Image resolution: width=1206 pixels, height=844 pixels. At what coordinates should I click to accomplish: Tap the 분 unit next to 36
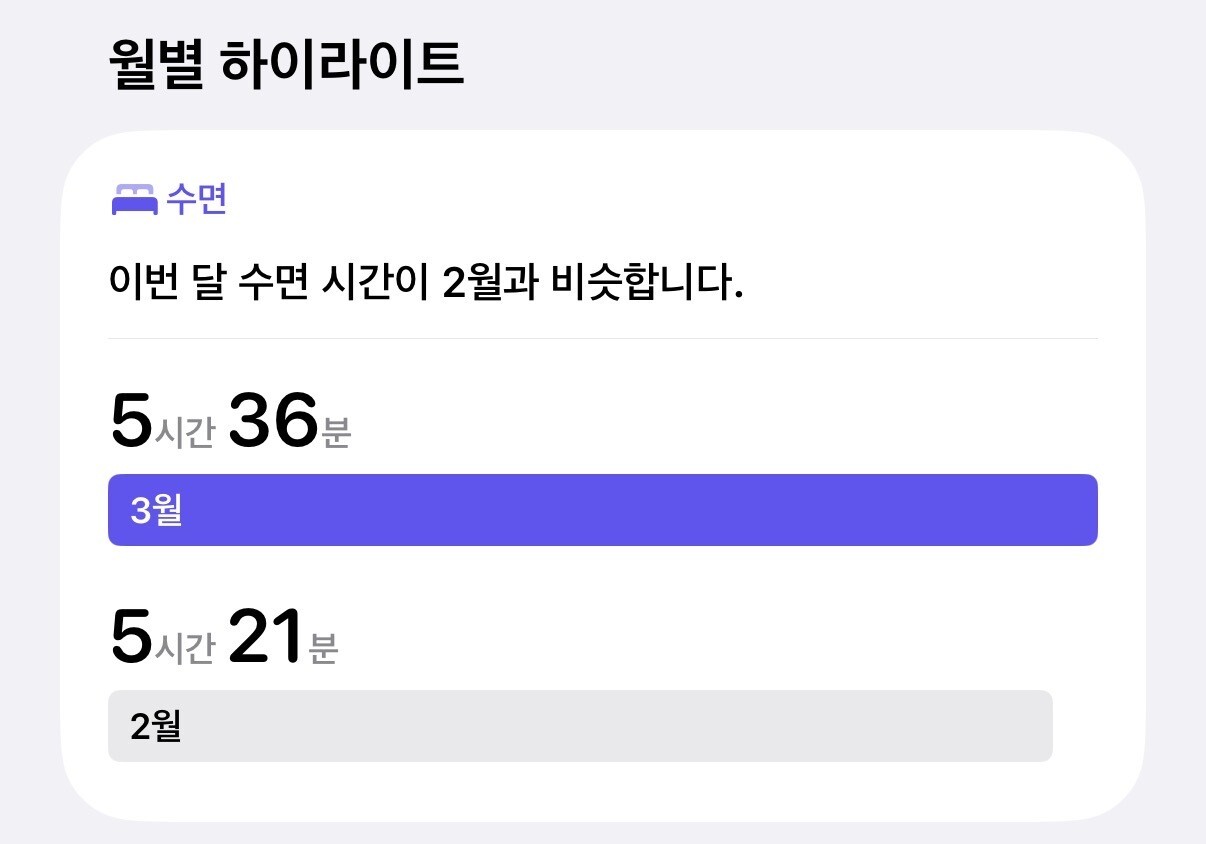pos(337,434)
